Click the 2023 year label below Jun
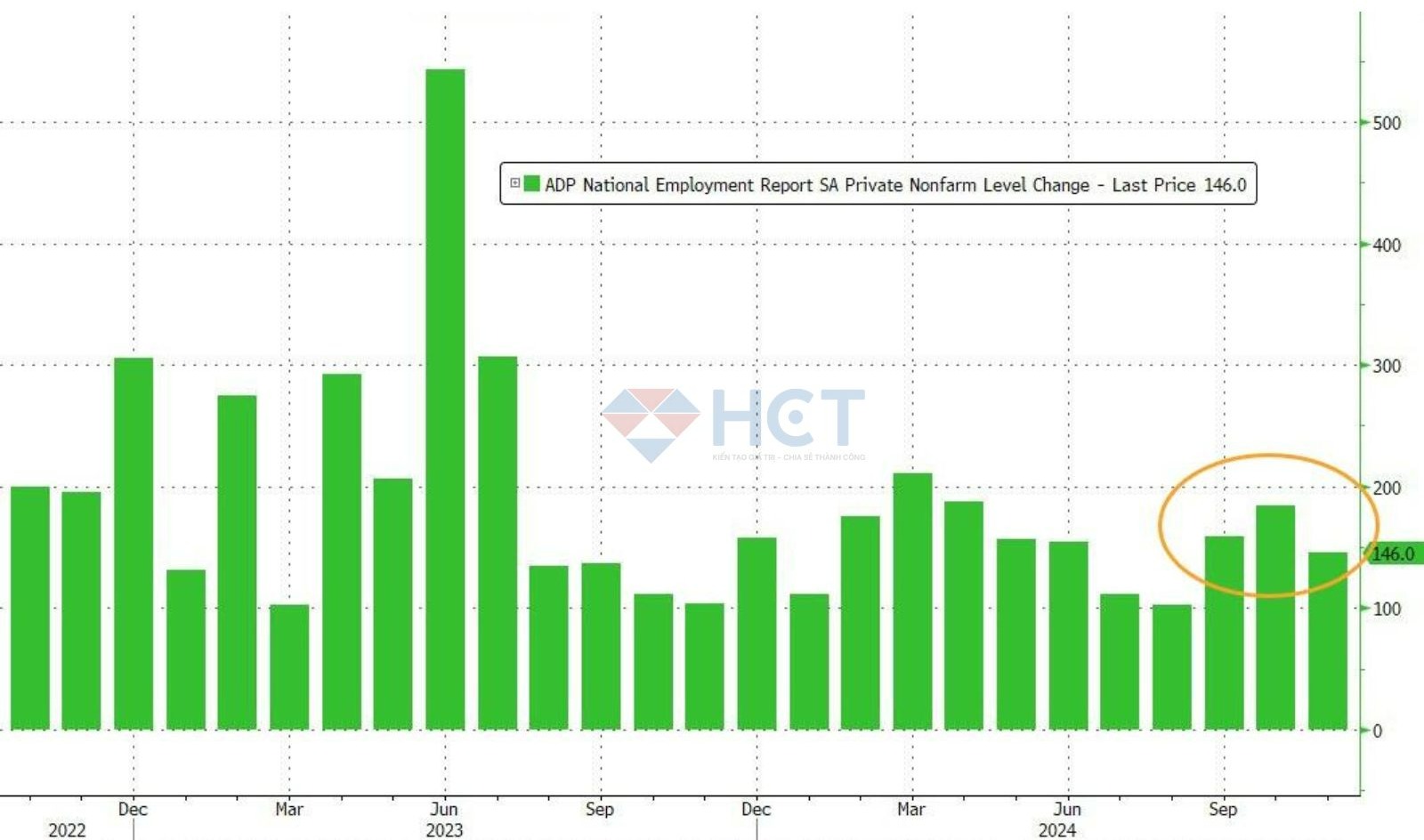The height and width of the screenshot is (840, 1424). pos(444,830)
